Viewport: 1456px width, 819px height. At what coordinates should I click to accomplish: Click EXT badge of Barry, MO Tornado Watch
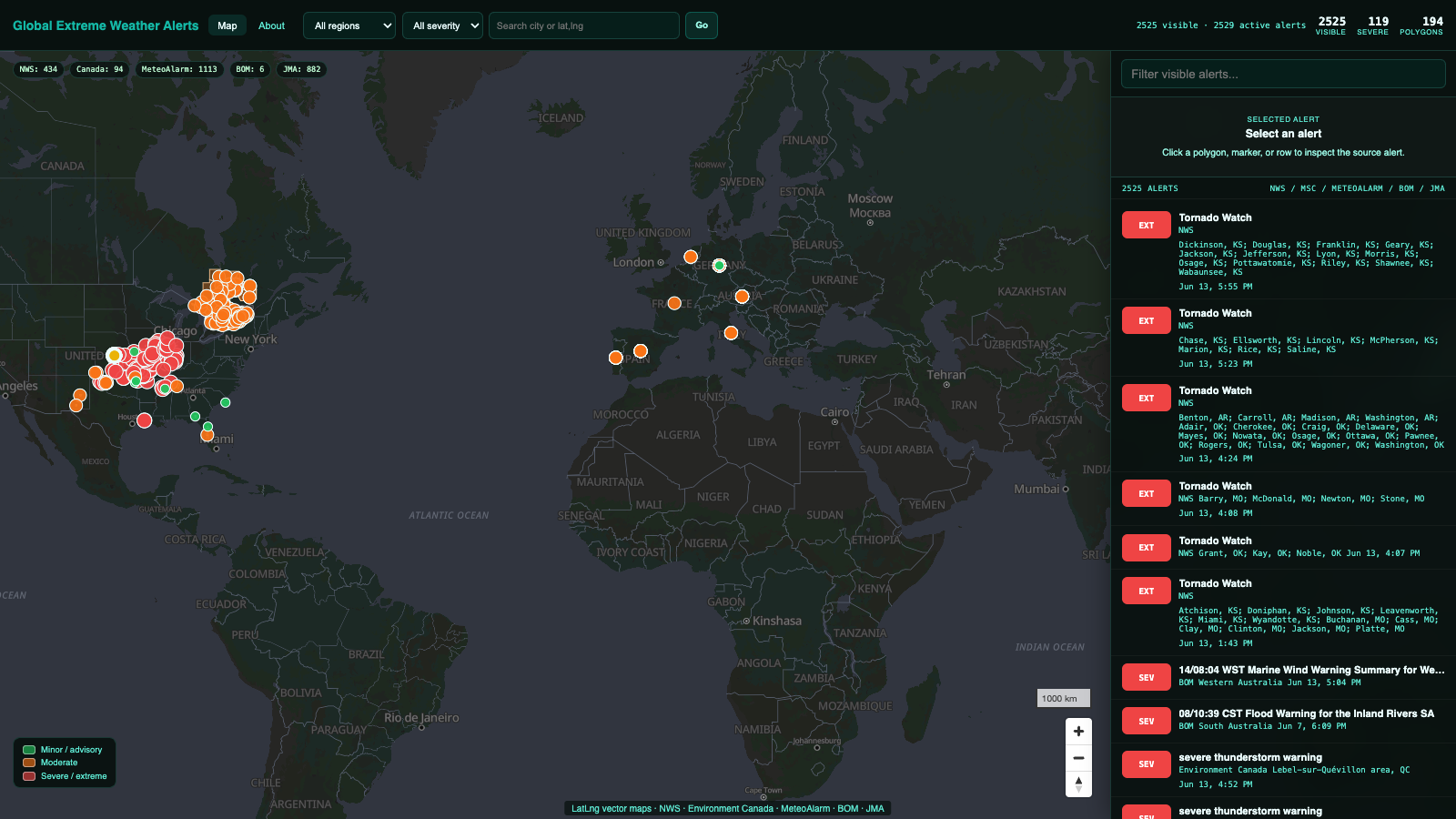pyautogui.click(x=1146, y=493)
